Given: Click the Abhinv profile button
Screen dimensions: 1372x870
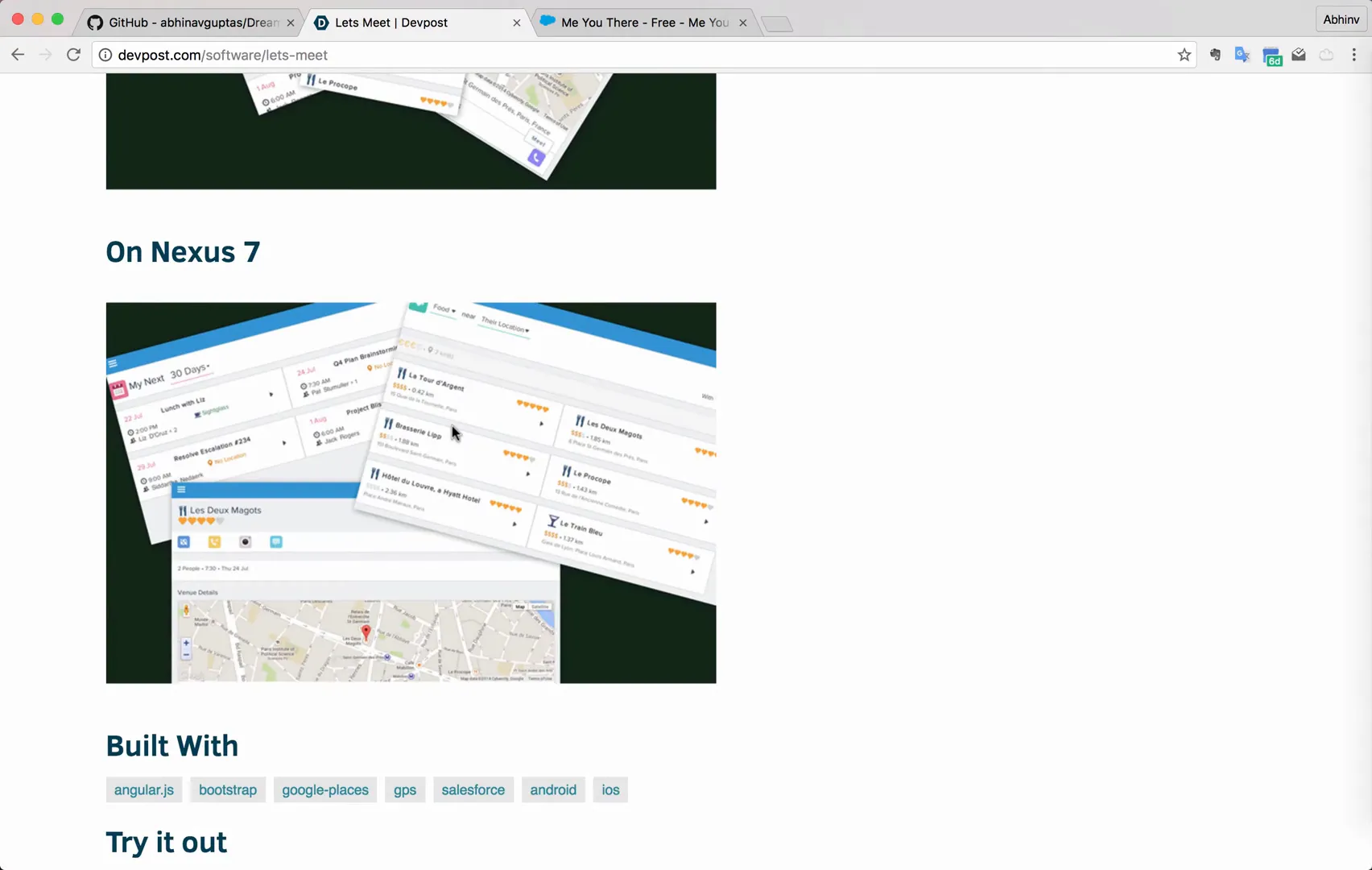Looking at the screenshot, I should tap(1341, 19).
